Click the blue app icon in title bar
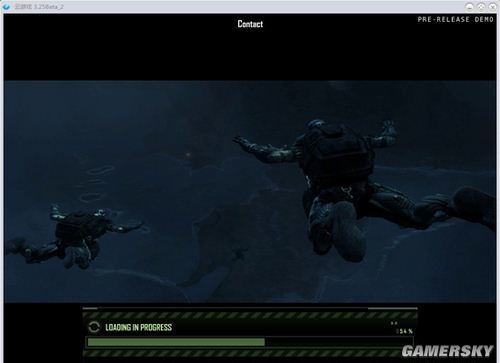The height and width of the screenshot is (363, 500). coord(6,6)
